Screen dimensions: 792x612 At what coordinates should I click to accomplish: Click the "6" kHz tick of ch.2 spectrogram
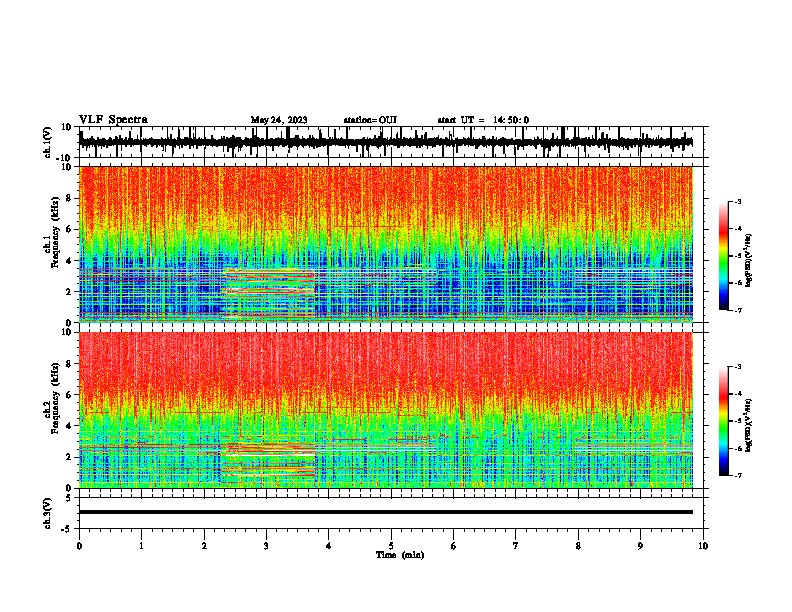pos(69,395)
